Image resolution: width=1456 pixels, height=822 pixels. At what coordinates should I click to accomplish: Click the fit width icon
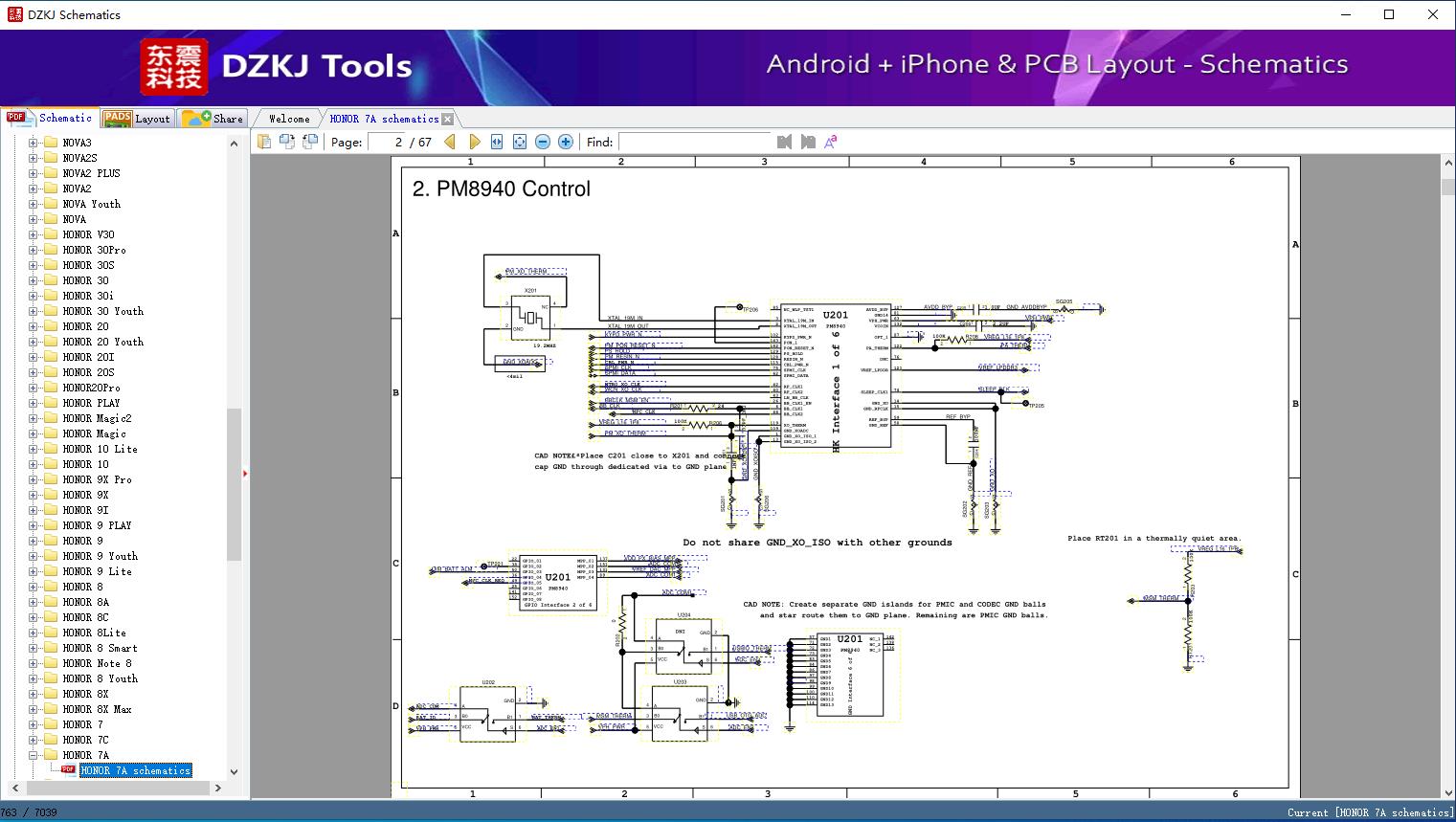(x=497, y=142)
